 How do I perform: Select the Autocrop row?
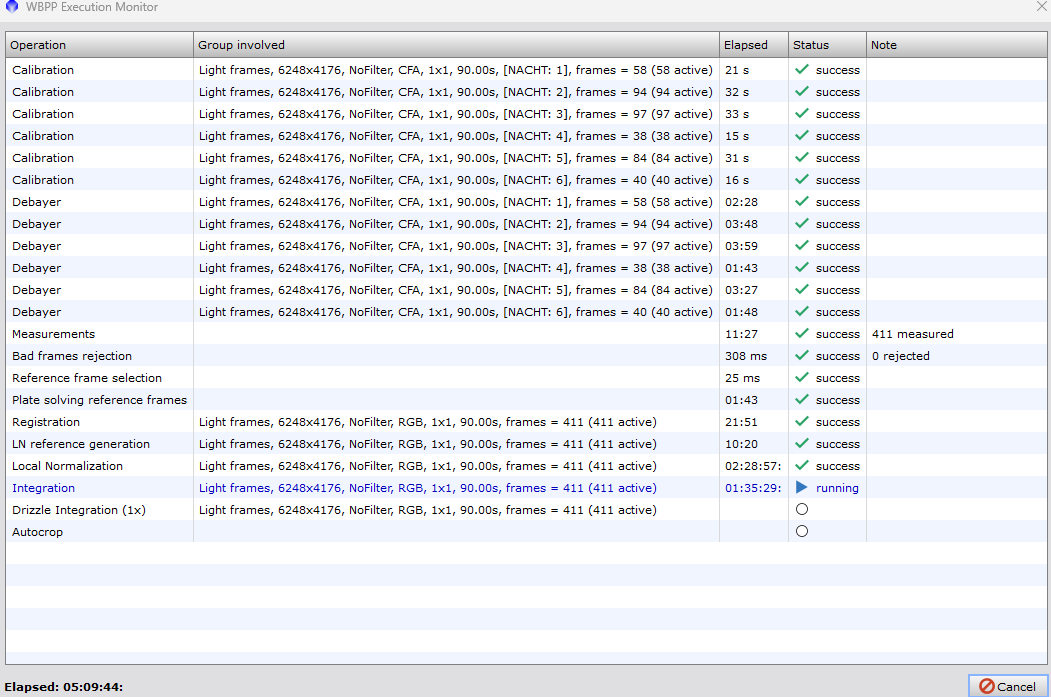tap(526, 532)
